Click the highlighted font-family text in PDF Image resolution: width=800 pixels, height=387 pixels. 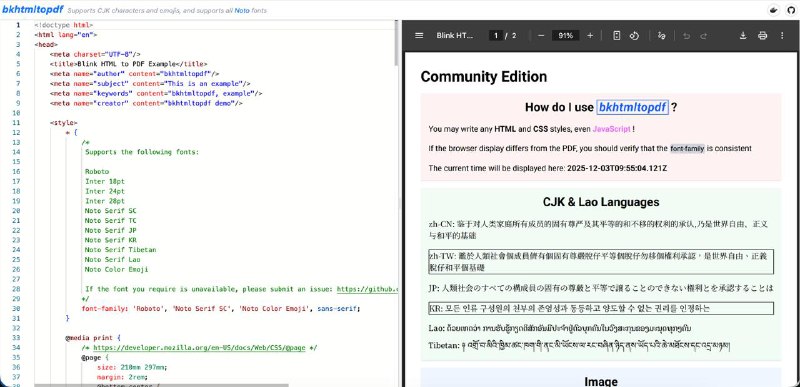pos(687,149)
